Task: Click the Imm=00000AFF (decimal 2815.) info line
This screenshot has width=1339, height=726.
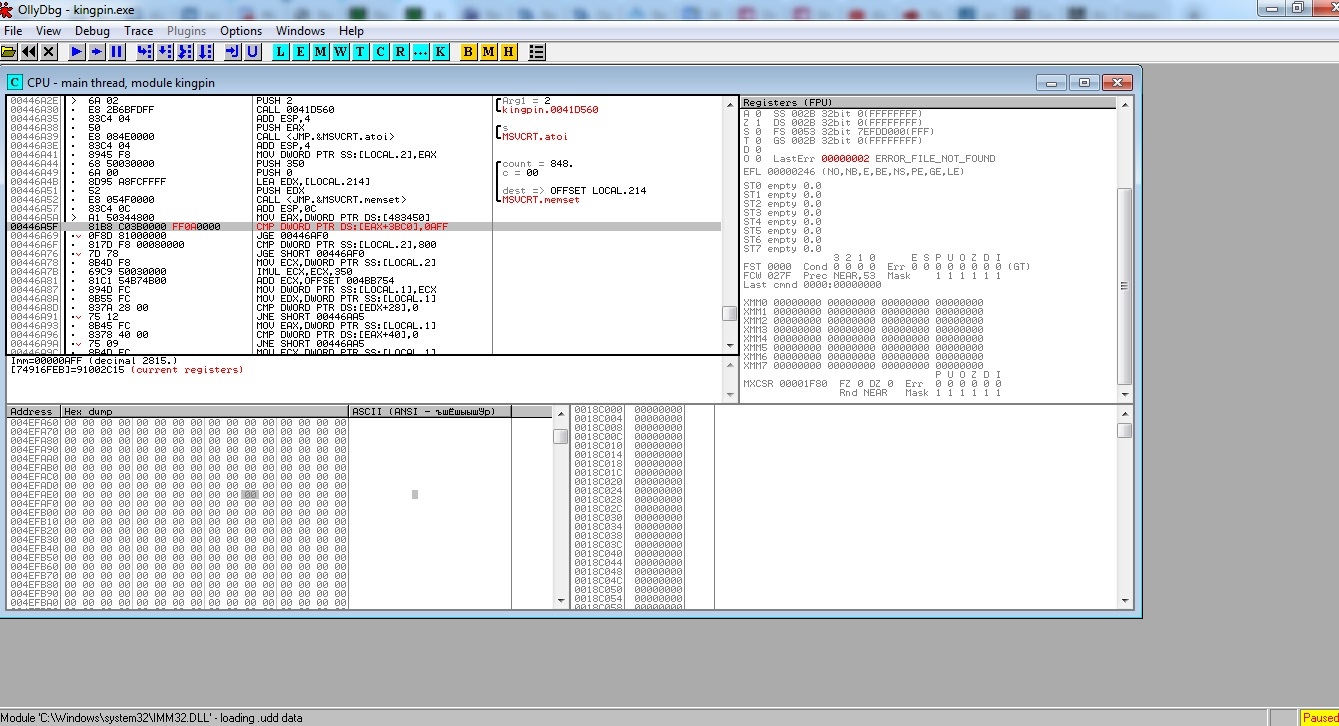Action: (x=93, y=361)
